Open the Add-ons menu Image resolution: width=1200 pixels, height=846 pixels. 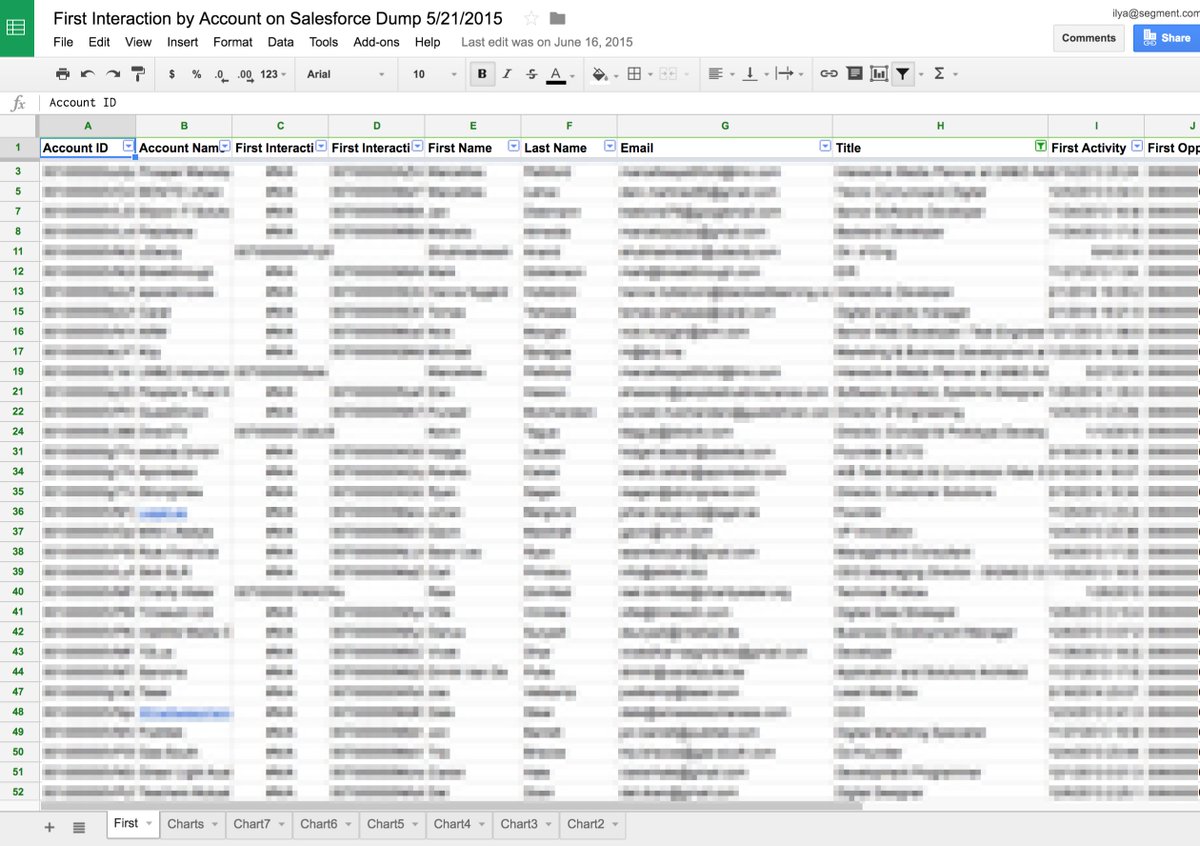(x=377, y=42)
